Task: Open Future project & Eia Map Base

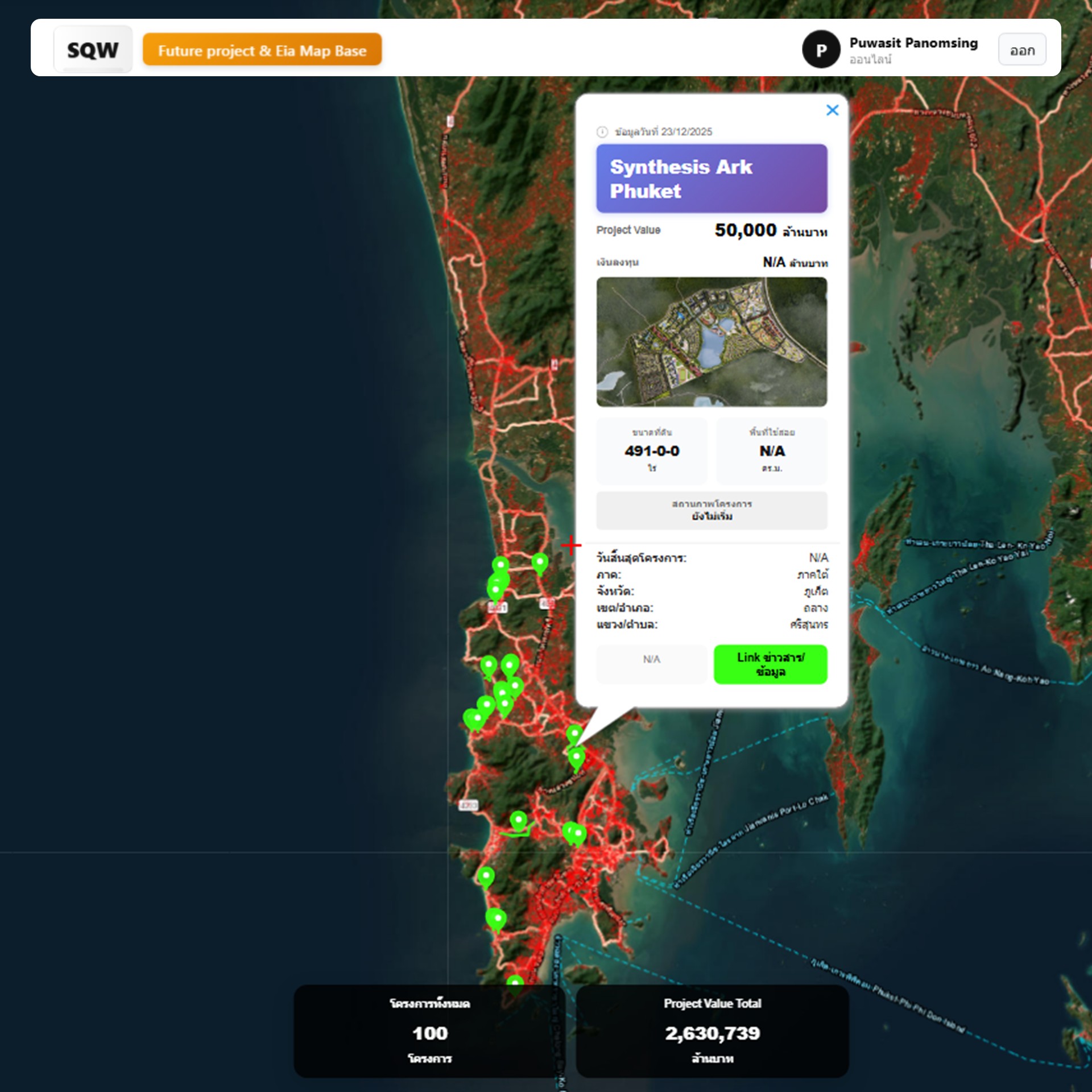Action: coord(262,50)
